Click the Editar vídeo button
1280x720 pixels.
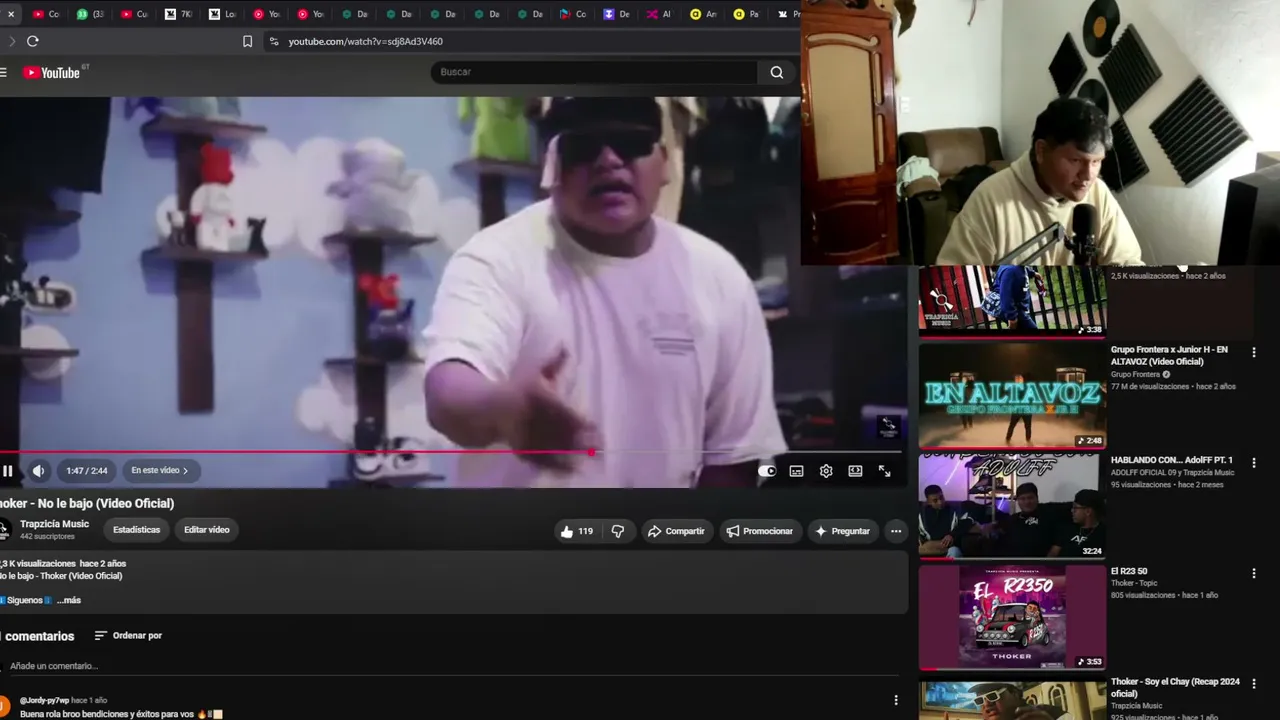pyautogui.click(x=207, y=530)
